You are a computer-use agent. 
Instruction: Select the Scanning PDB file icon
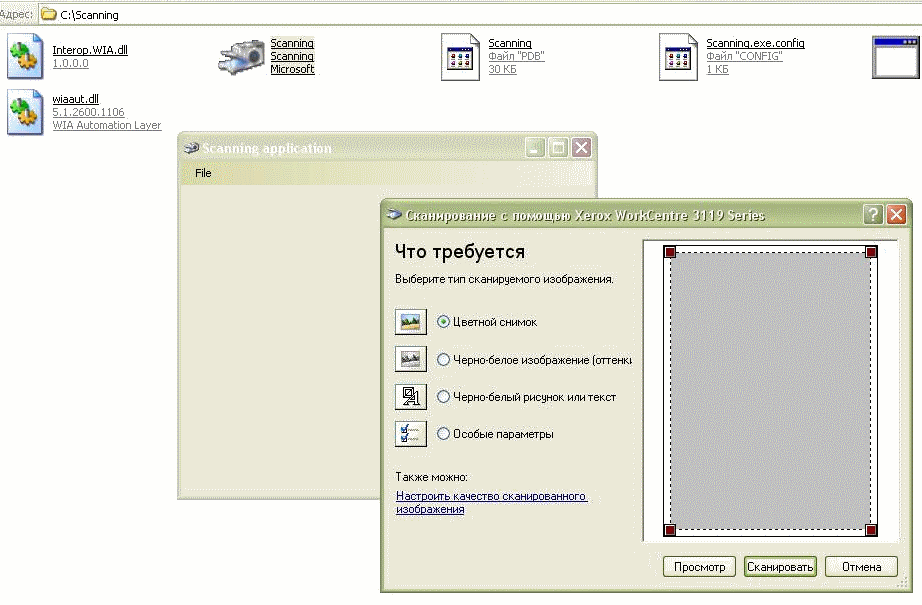coord(460,56)
